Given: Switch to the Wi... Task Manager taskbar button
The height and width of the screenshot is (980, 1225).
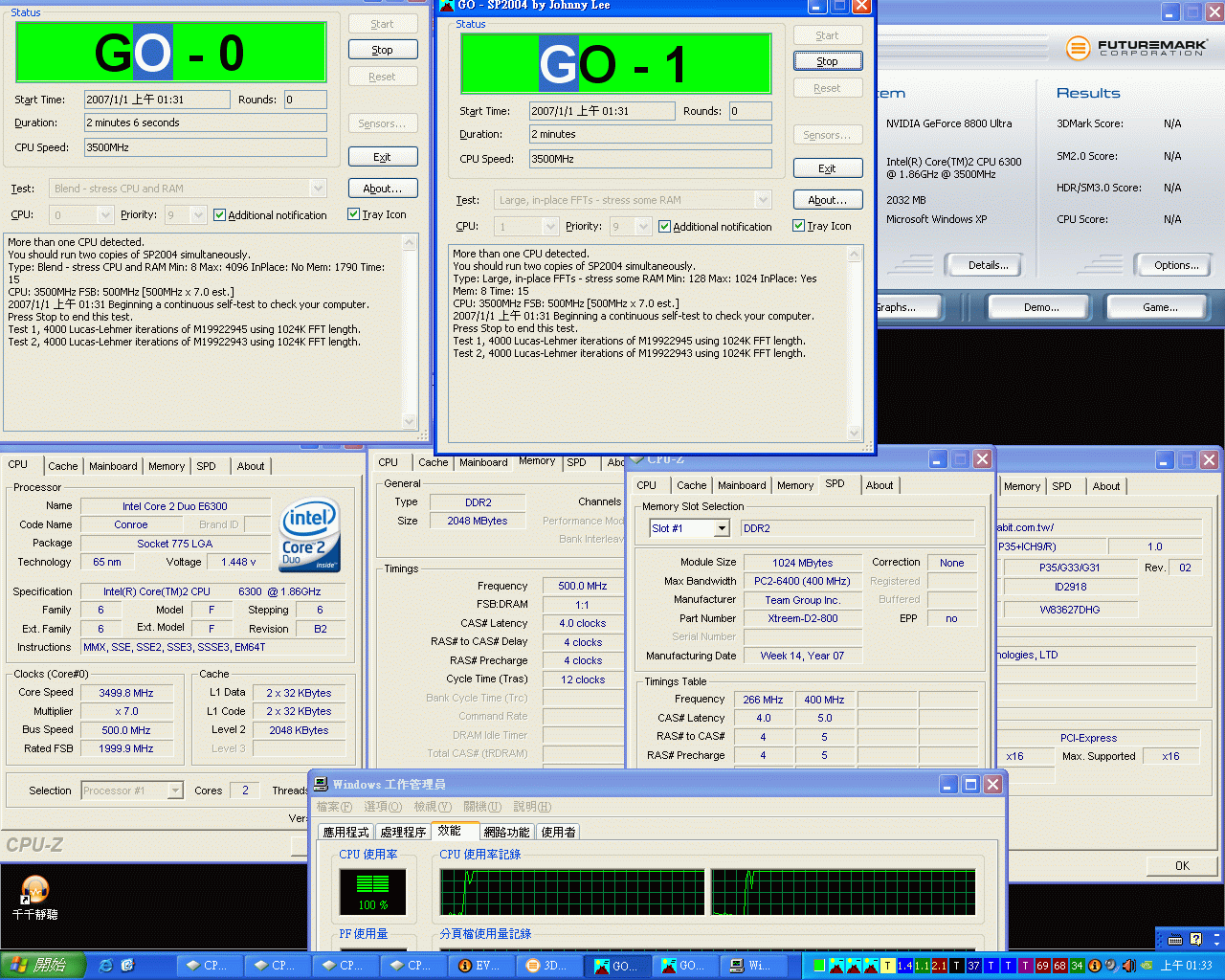Looking at the screenshot, I should coord(753,965).
